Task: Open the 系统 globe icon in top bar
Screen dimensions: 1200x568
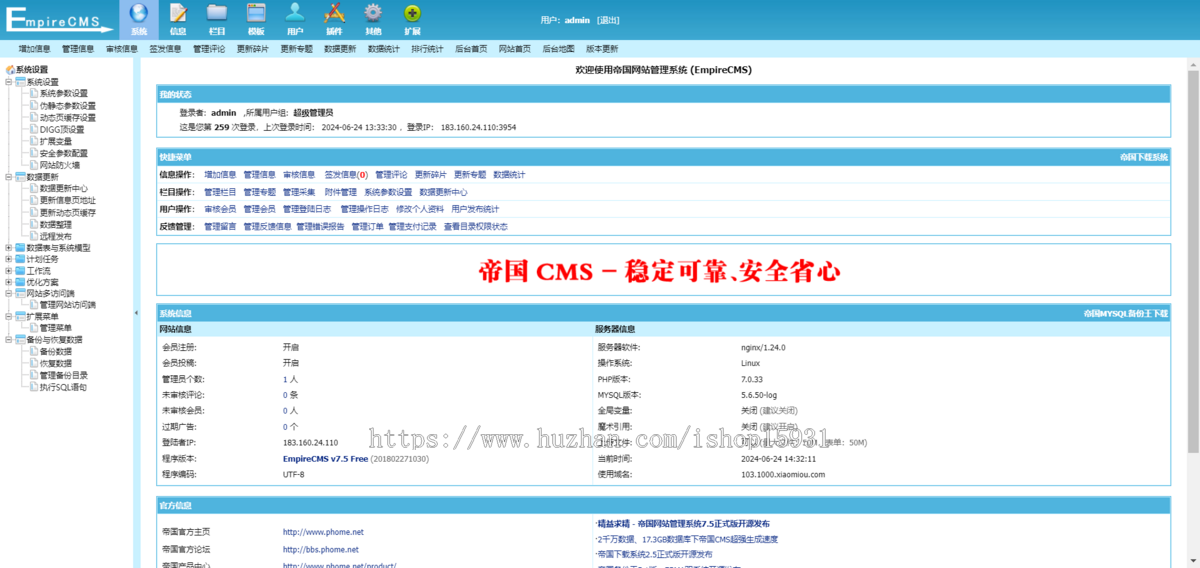Action: (x=139, y=14)
